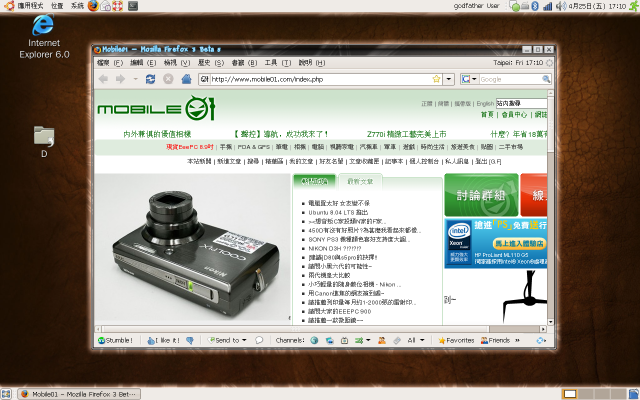This screenshot has height=400, width=640.
Task: Open the 歷史 (S) menu
Action: tap(211, 62)
